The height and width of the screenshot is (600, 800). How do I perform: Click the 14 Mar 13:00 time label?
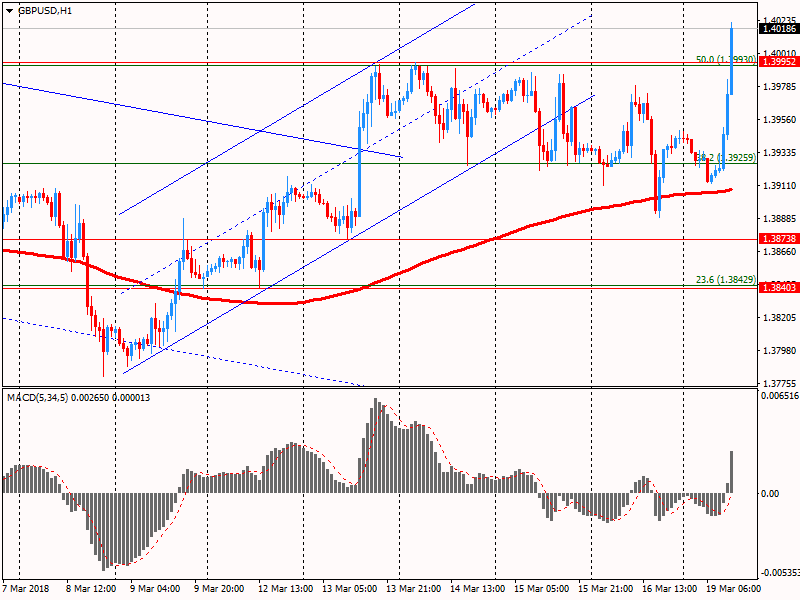(478, 589)
